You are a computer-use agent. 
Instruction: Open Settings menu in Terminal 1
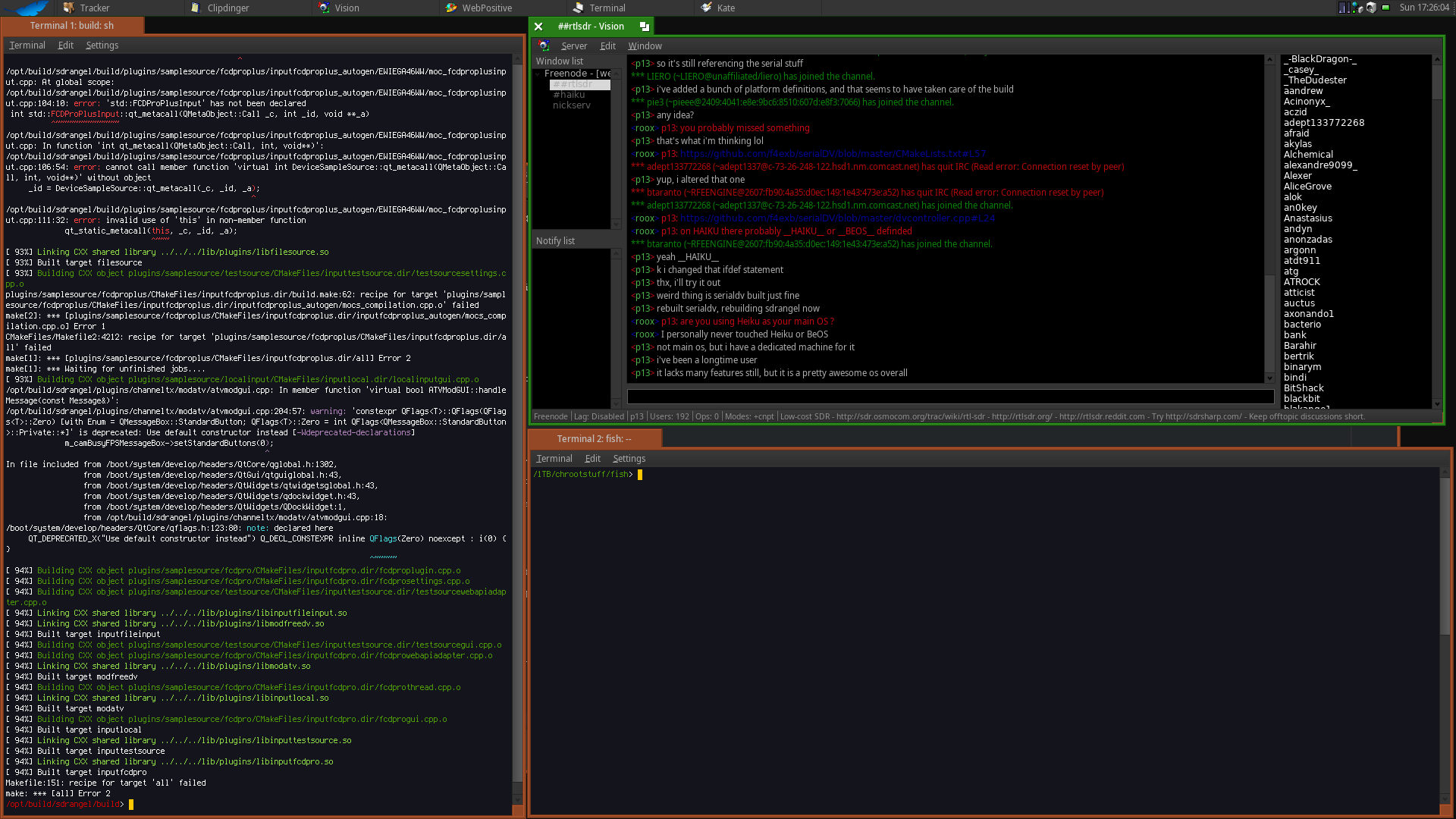pos(102,45)
